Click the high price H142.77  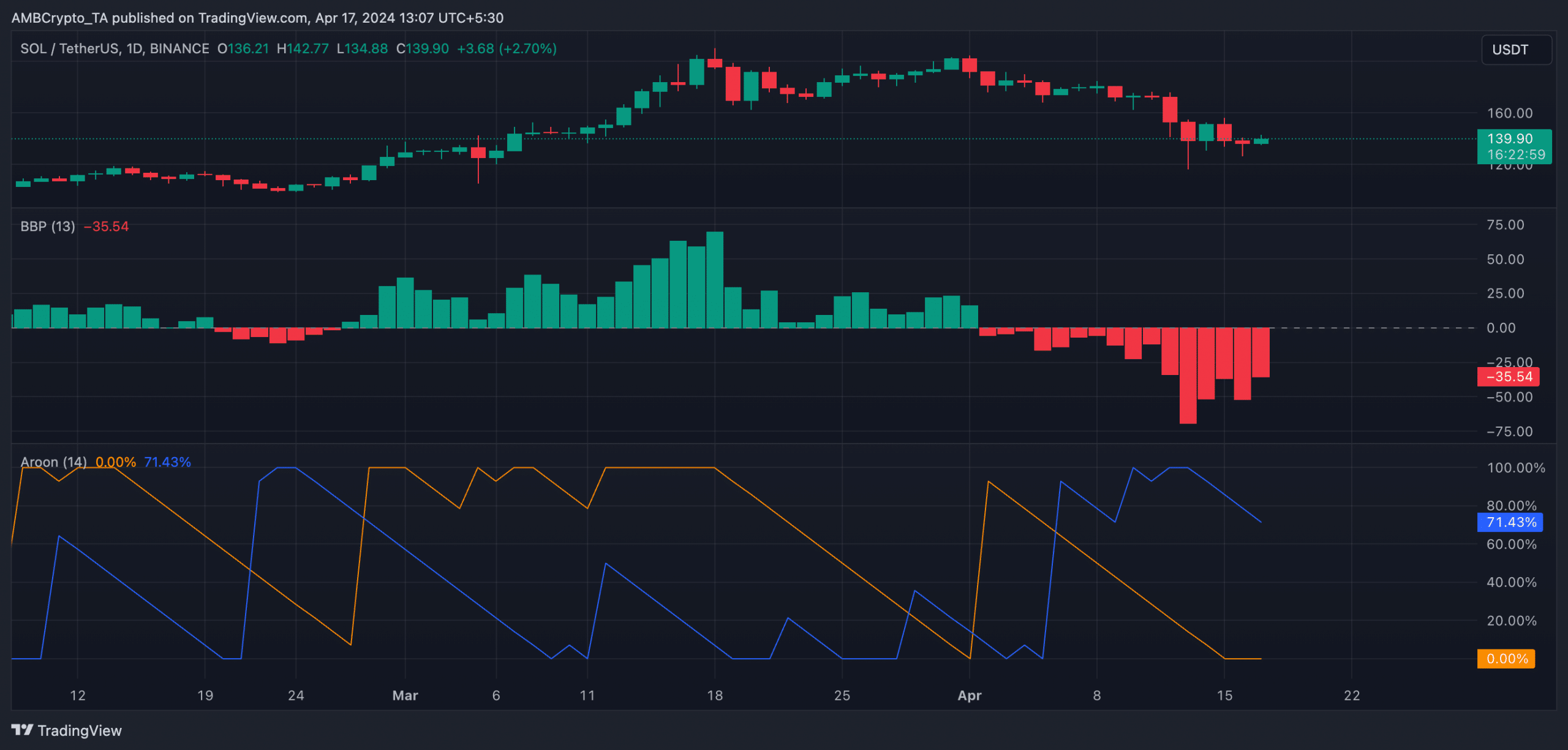click(x=303, y=48)
